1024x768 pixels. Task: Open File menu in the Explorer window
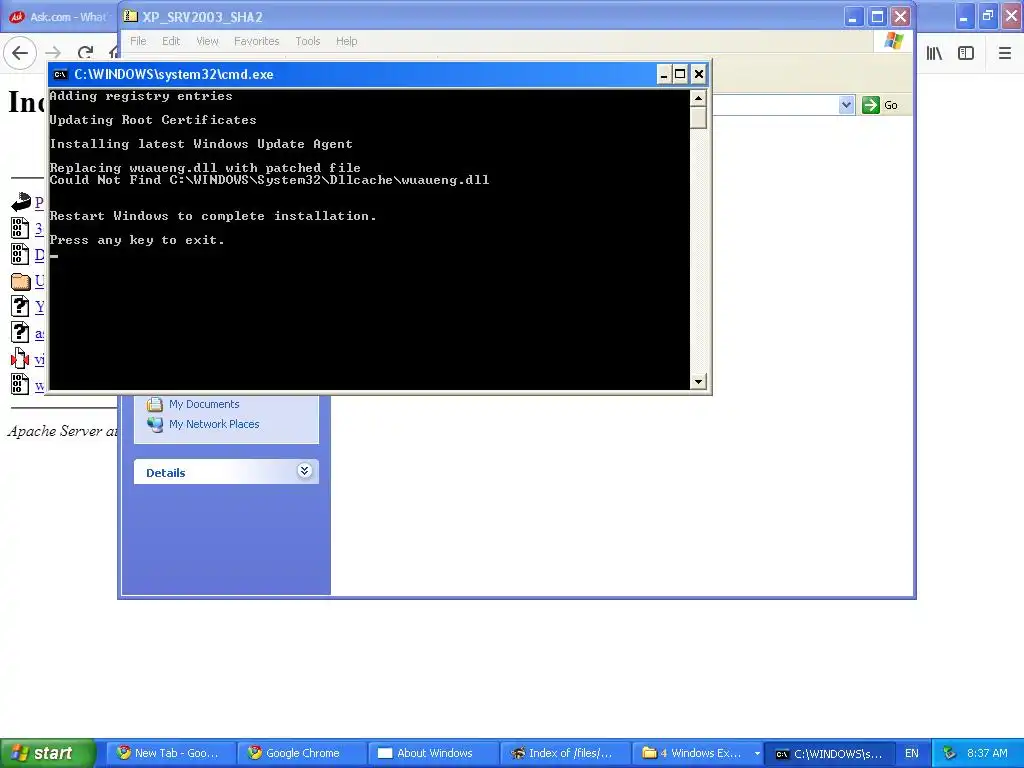(138, 41)
